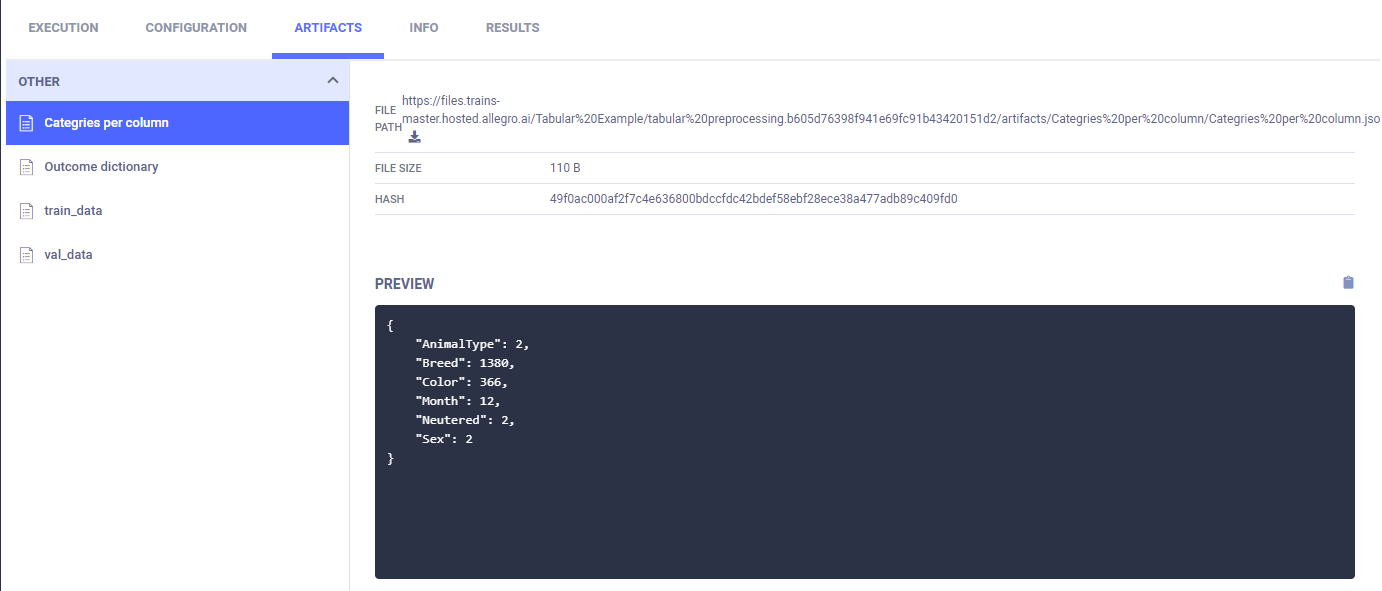Click the artifact hash value text
Screen dimensions: 1382x591
pyautogui.click(x=753, y=199)
